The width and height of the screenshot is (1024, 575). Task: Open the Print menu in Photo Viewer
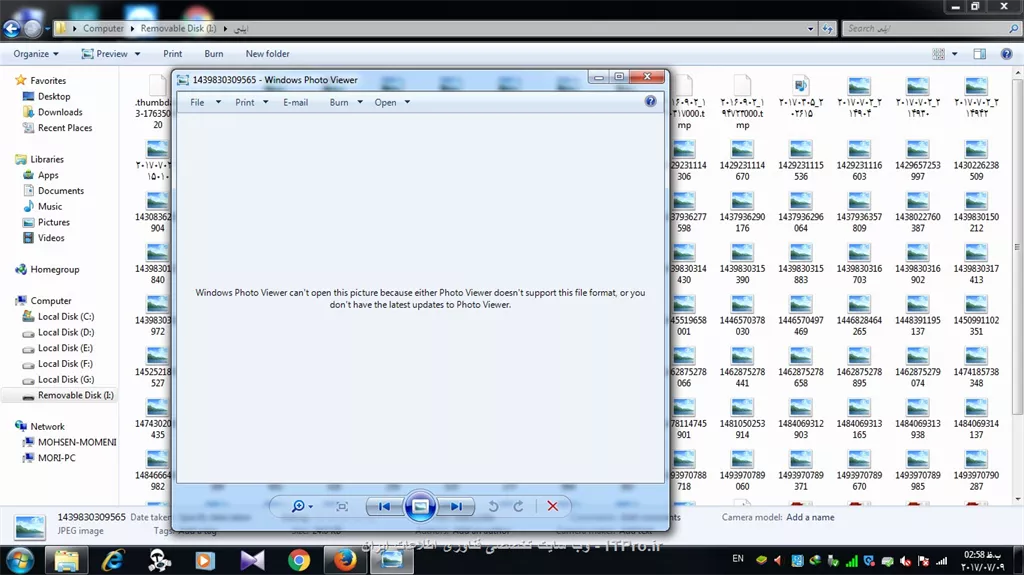point(251,103)
